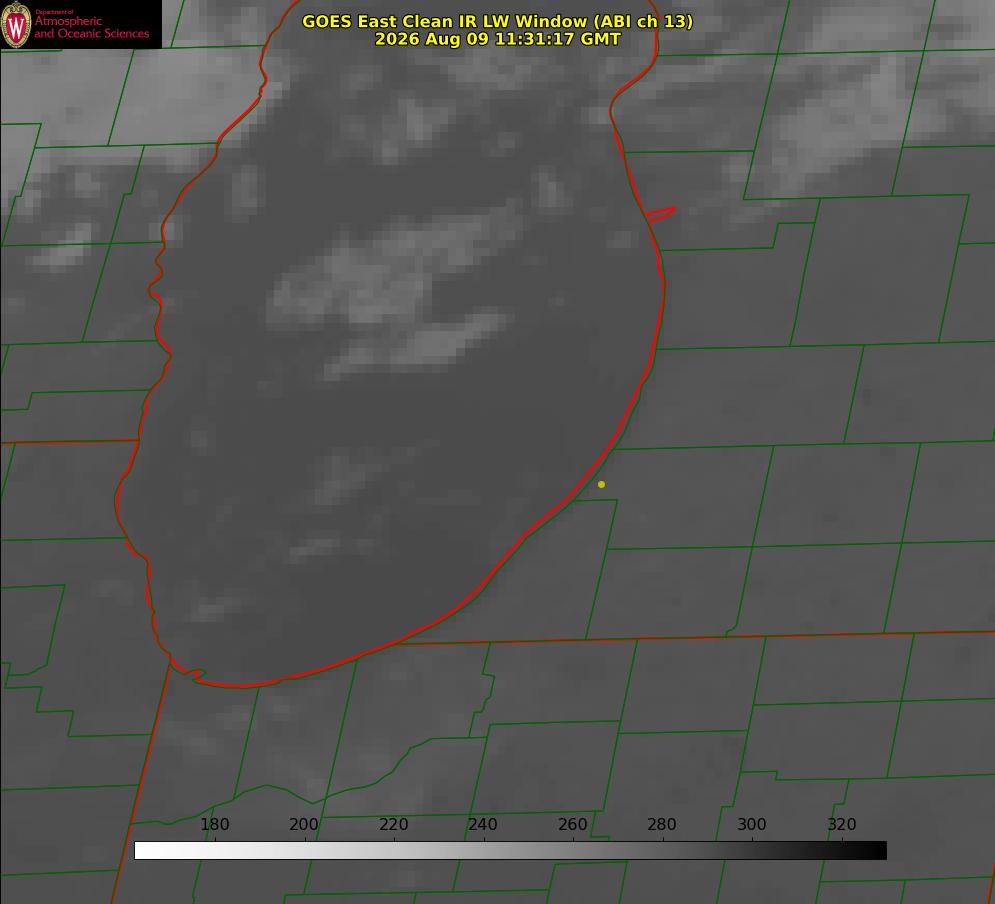Click the Atmospheric and Oceanic Sciences text
Viewport: 995px width, 904px height.
[91, 27]
